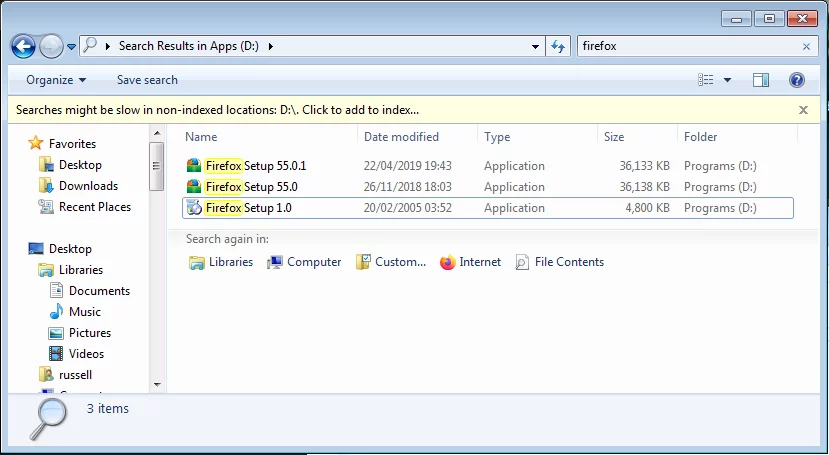
Task: Search again in Computer
Action: (x=304, y=262)
